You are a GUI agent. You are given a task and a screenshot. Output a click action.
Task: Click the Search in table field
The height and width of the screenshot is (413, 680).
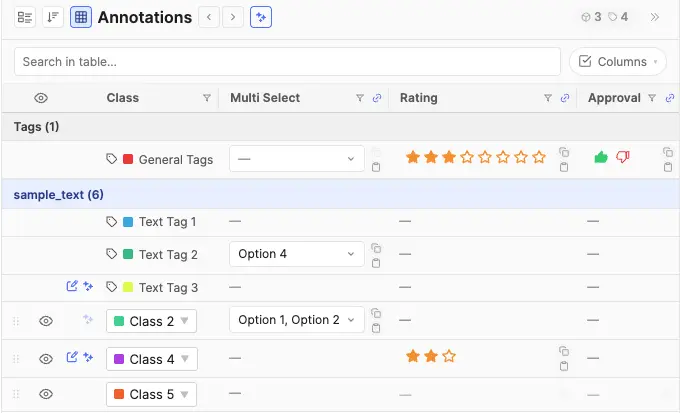288,62
